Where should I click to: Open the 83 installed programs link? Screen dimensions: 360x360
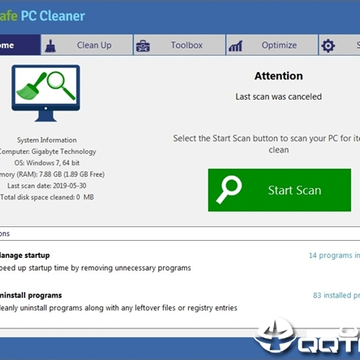point(336,295)
